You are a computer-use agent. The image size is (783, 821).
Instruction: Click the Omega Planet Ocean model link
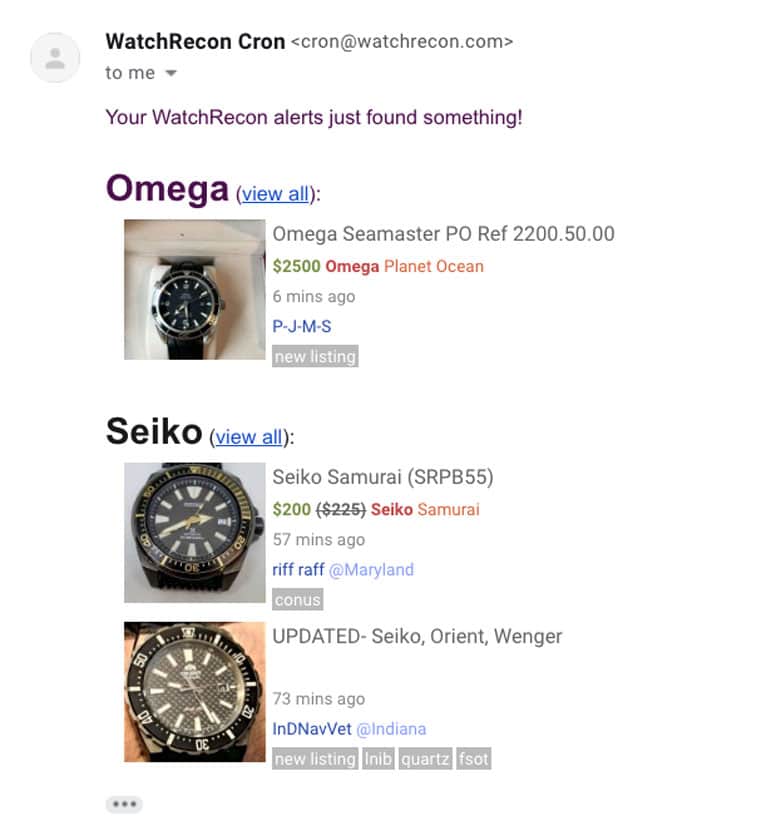coord(434,266)
